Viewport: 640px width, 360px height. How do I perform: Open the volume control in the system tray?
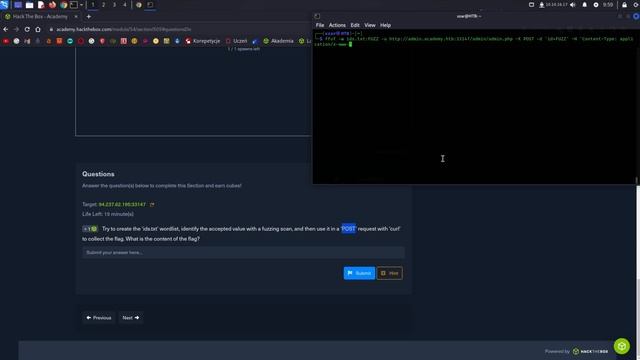pos(573,5)
